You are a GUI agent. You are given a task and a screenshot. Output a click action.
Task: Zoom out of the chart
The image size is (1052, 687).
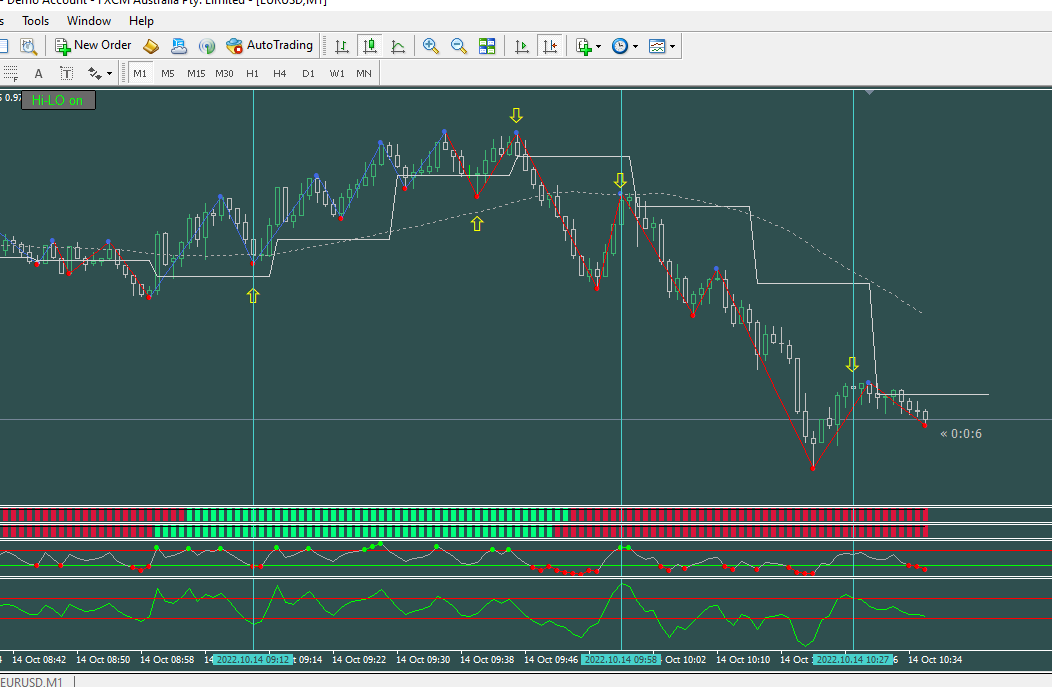click(459, 46)
